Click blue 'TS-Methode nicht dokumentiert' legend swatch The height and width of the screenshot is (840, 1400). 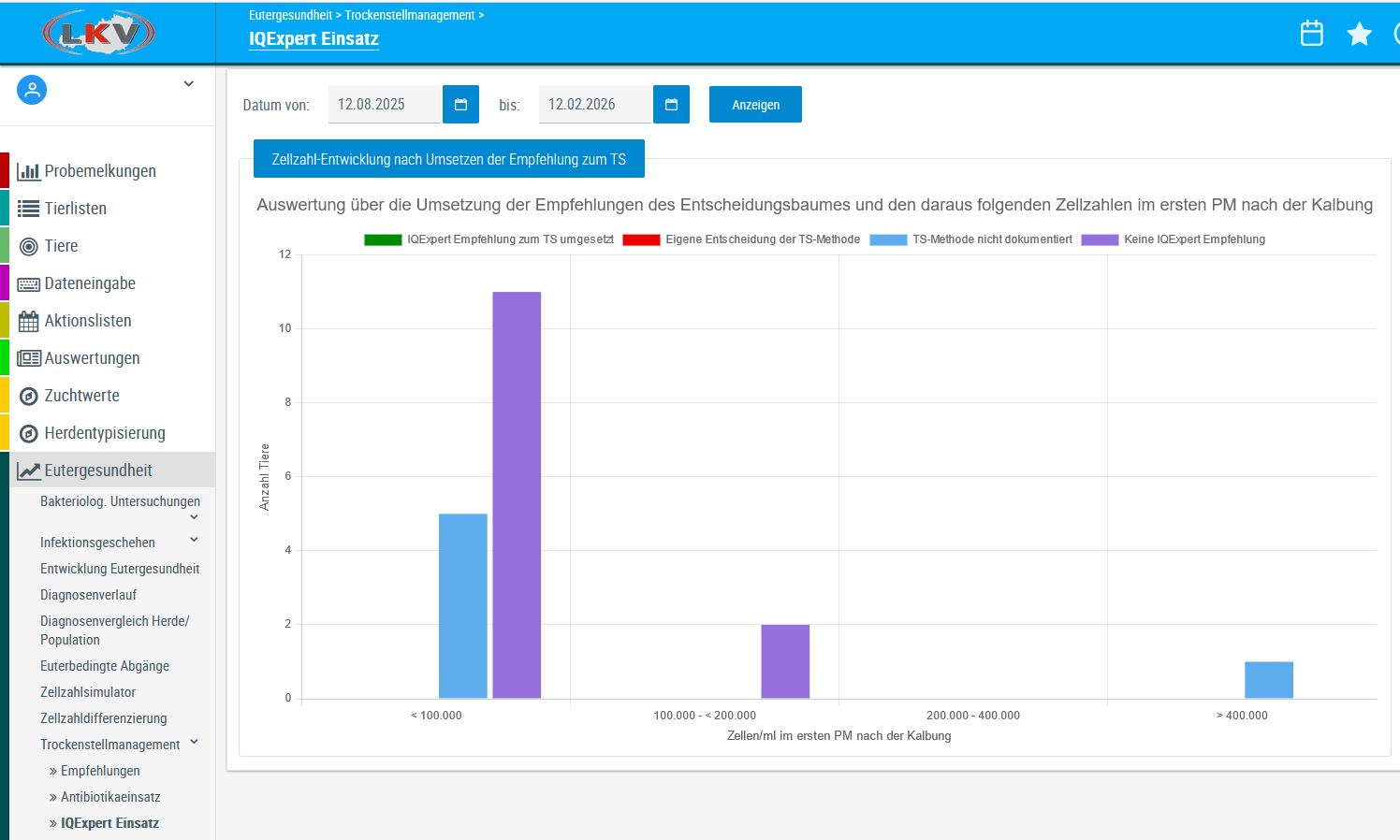888,239
